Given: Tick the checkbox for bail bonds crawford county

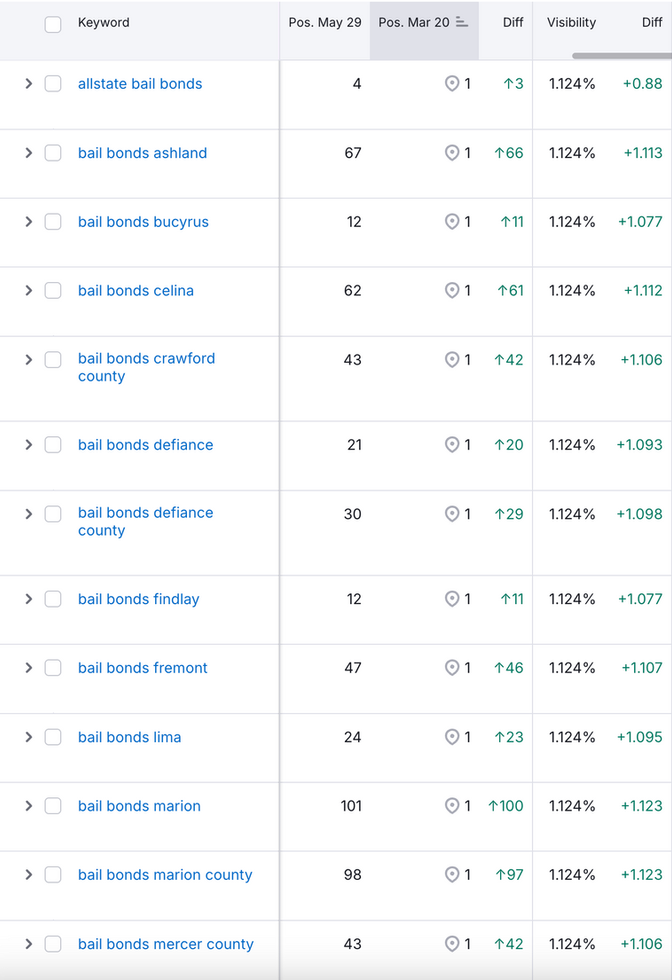Looking at the screenshot, I should 53,359.
